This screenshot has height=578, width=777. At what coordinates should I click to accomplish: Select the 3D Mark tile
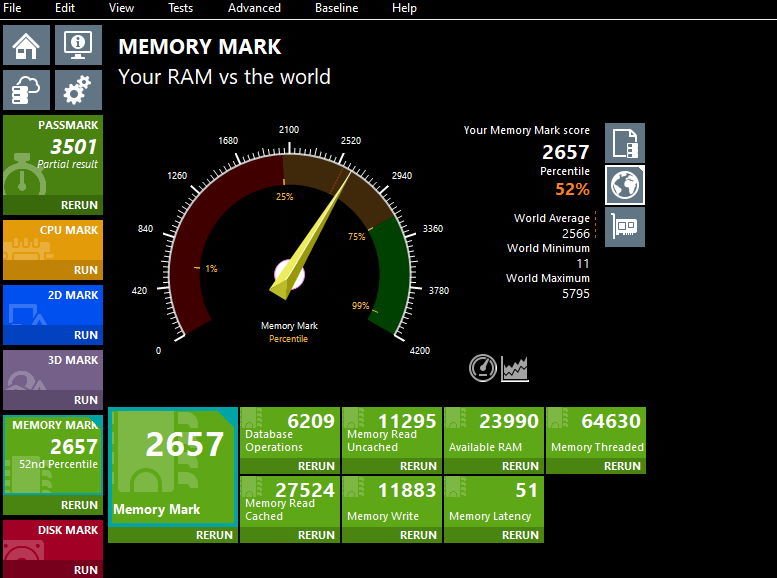53,370
